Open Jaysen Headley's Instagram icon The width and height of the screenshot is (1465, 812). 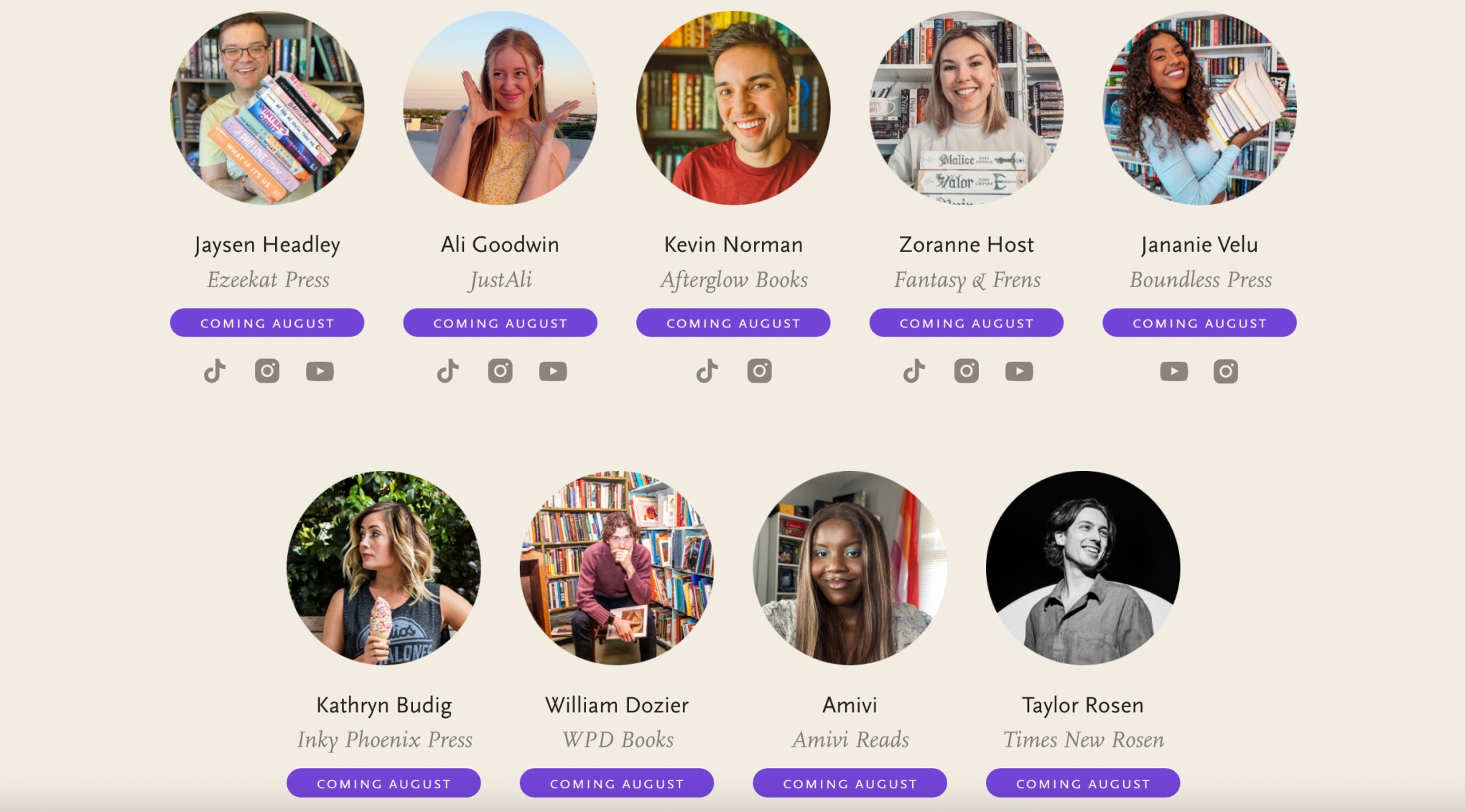tap(267, 371)
